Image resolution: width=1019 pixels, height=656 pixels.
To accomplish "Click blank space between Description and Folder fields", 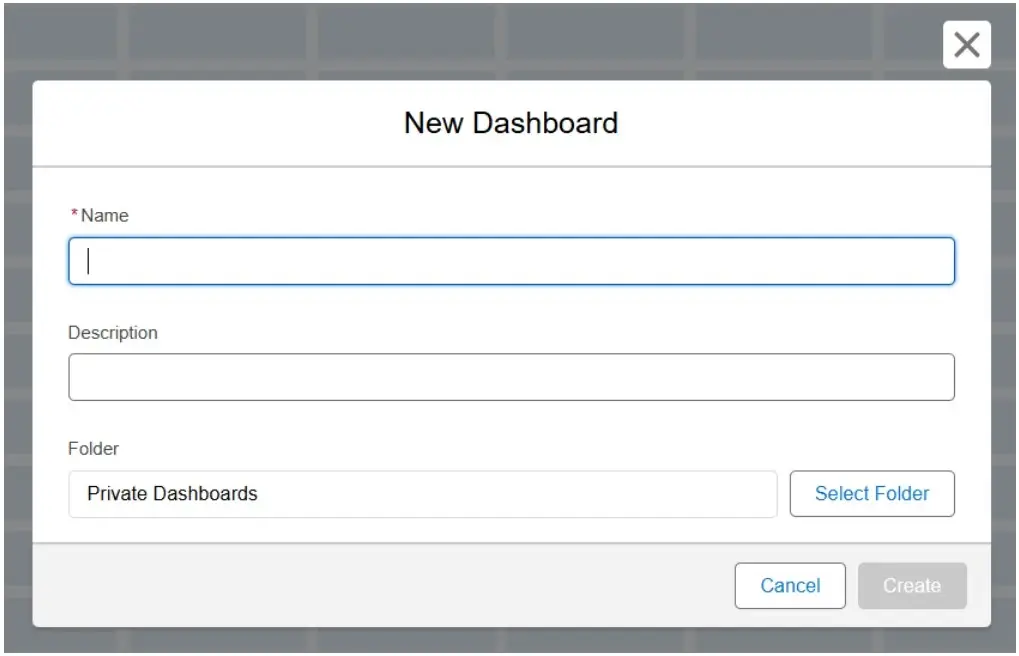I will click(x=511, y=425).
